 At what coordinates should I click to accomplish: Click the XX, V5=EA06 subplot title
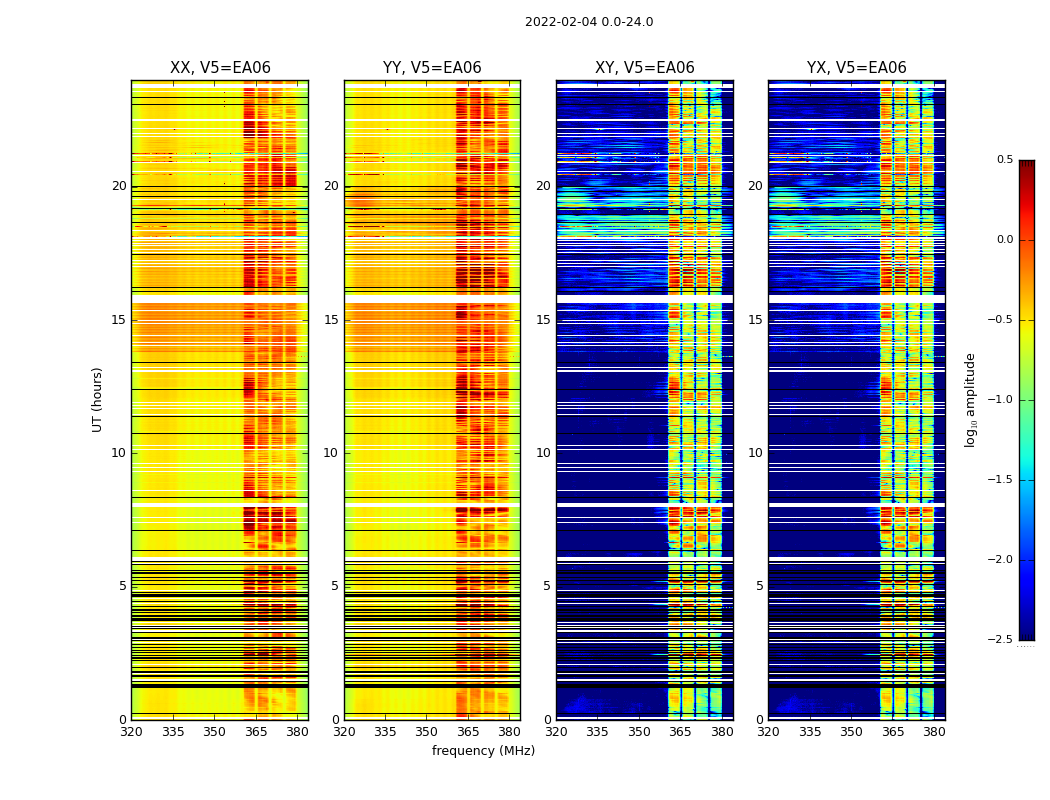point(220,68)
